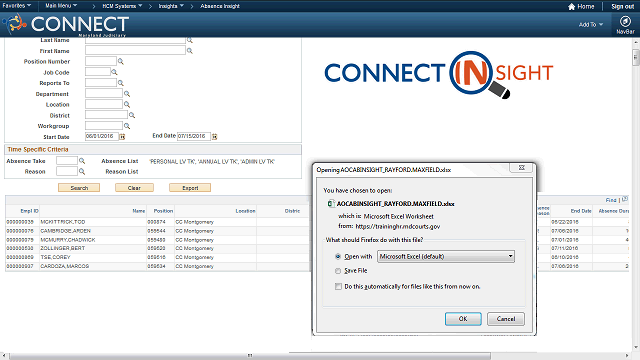Click Sign out link
Image resolution: width=640 pixels, height=360 pixels.
622,6
